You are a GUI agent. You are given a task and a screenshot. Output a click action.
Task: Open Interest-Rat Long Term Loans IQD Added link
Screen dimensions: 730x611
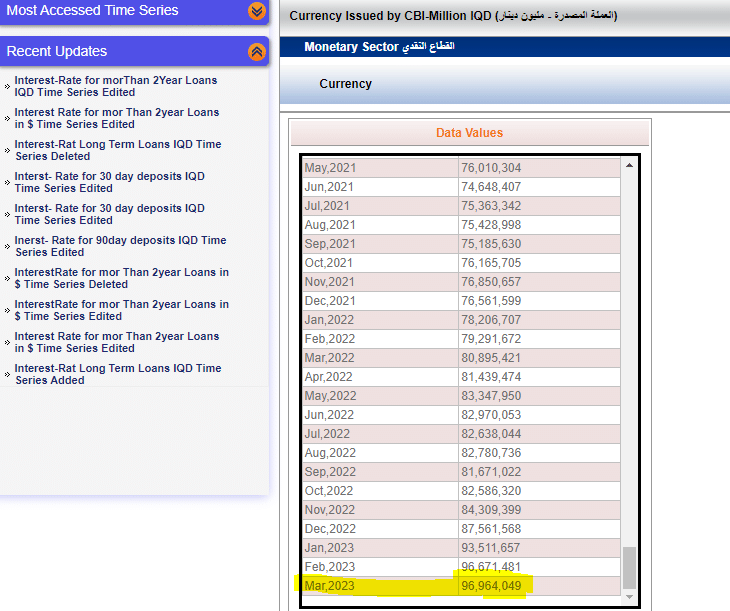pyautogui.click(x=117, y=374)
